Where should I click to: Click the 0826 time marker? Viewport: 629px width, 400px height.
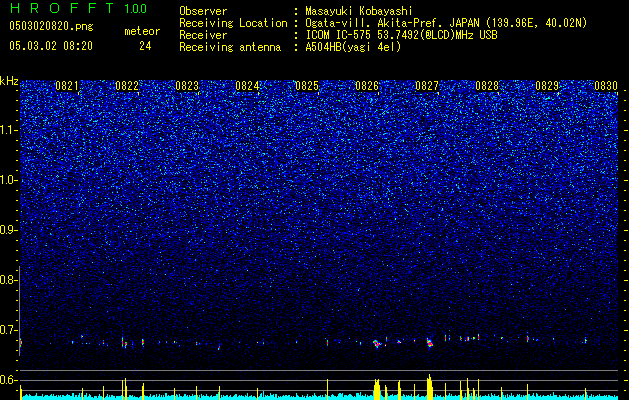367,86
